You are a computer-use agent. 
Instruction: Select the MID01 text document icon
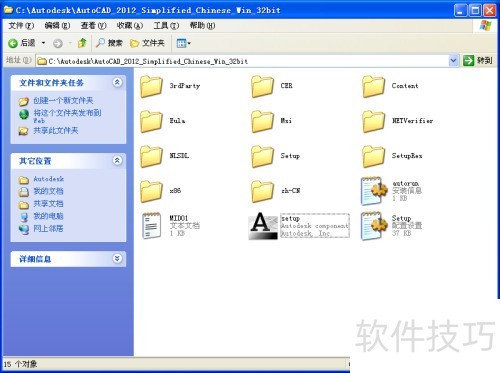(x=151, y=226)
